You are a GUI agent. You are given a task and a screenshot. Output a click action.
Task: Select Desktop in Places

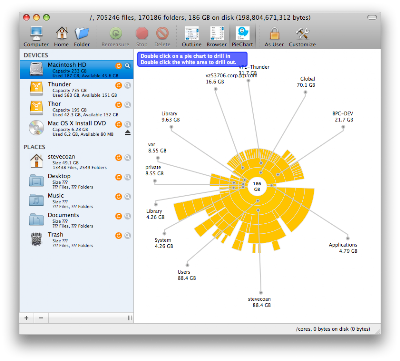tap(76, 181)
